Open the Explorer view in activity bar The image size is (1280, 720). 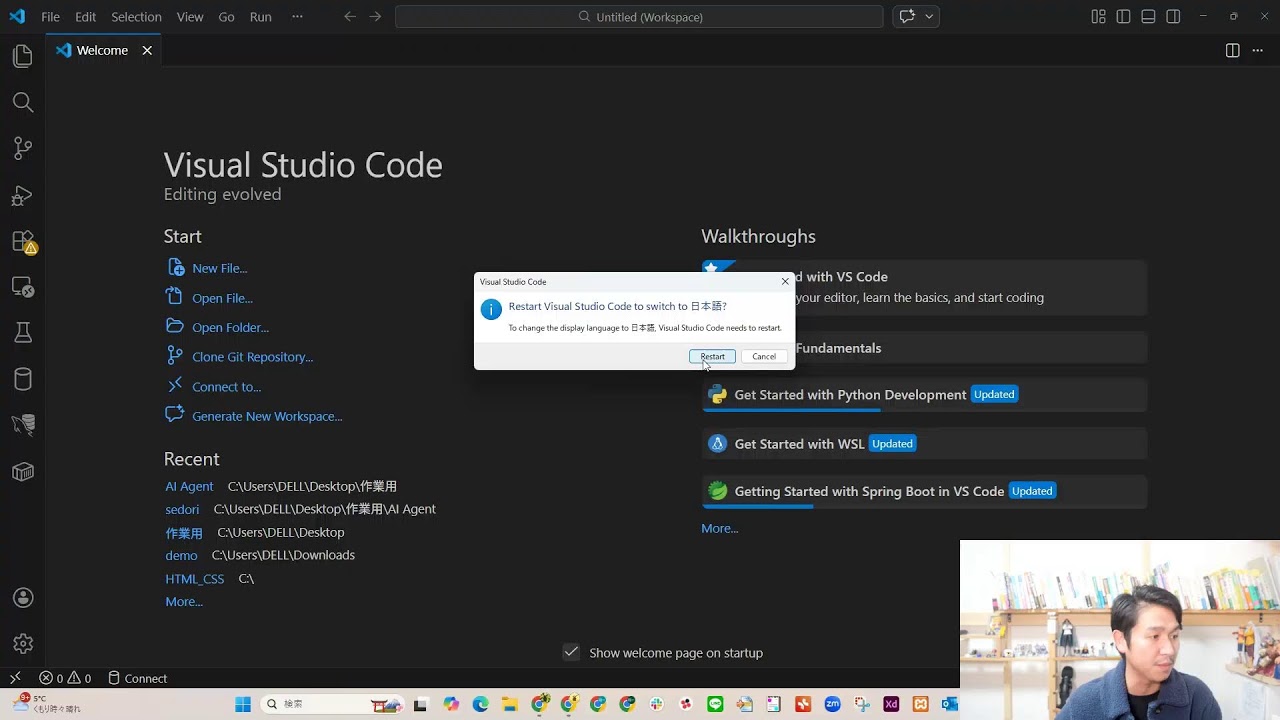[23, 57]
